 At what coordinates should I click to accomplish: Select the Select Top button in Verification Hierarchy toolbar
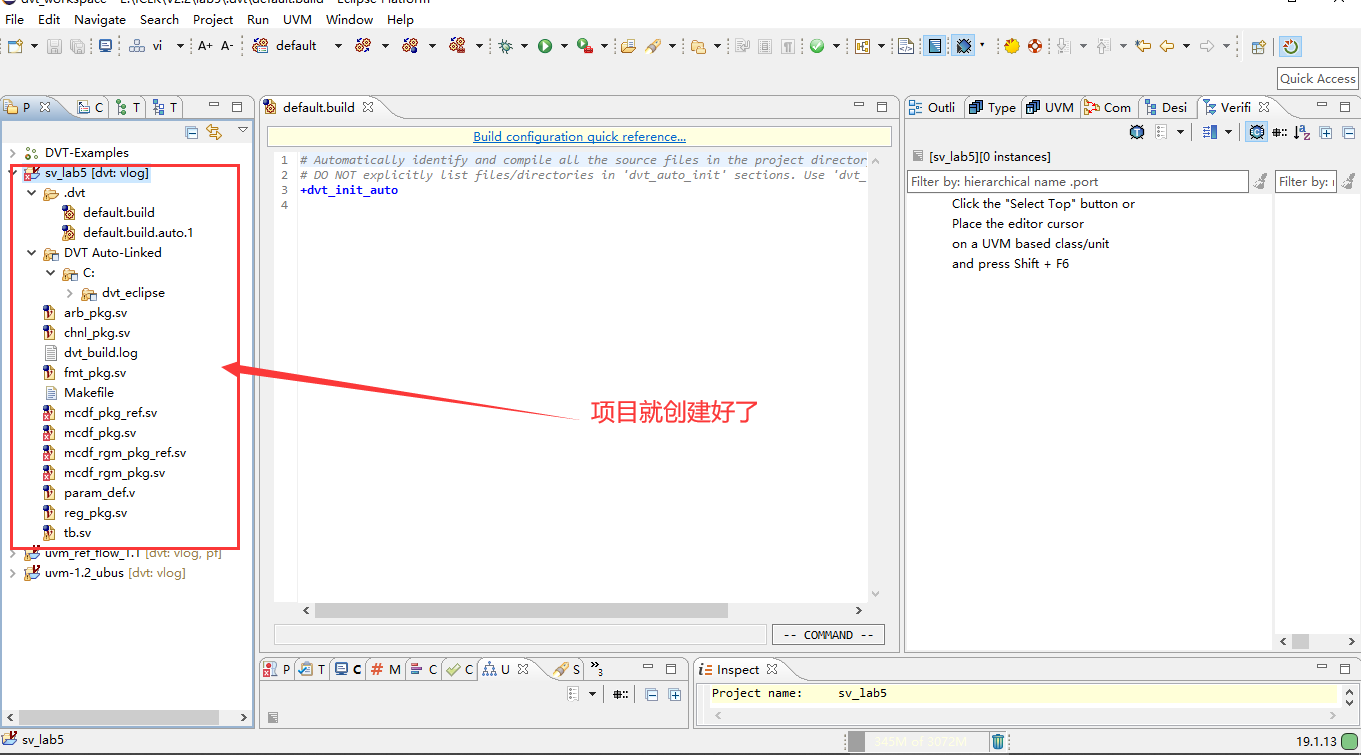tap(1136, 131)
